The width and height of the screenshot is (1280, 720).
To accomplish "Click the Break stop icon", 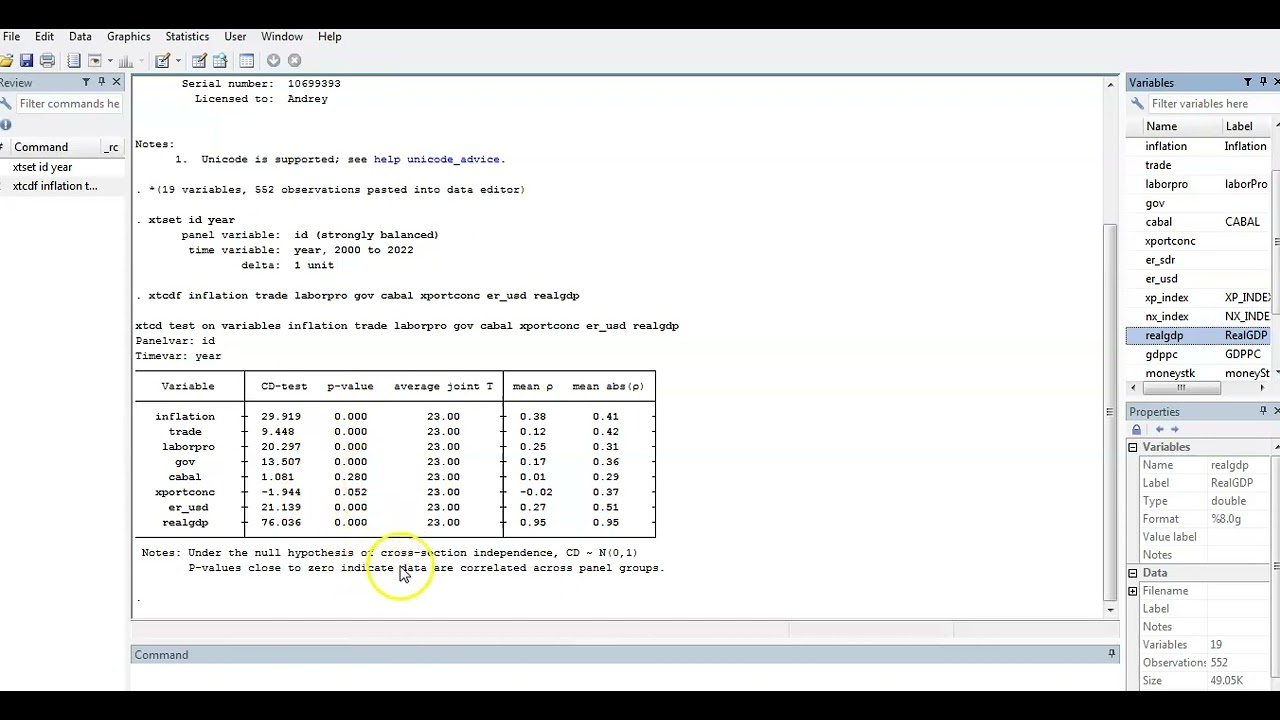I will [294, 61].
